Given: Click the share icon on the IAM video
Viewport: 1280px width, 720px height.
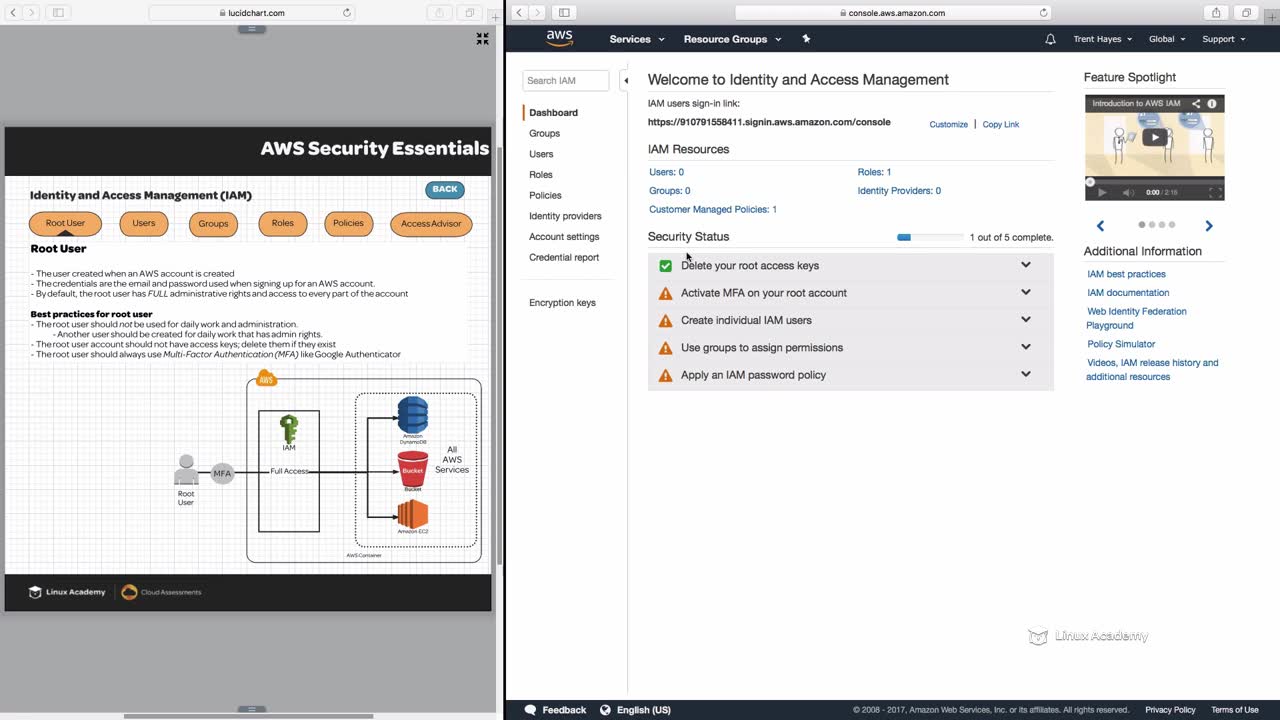Looking at the screenshot, I should pyautogui.click(x=1196, y=103).
